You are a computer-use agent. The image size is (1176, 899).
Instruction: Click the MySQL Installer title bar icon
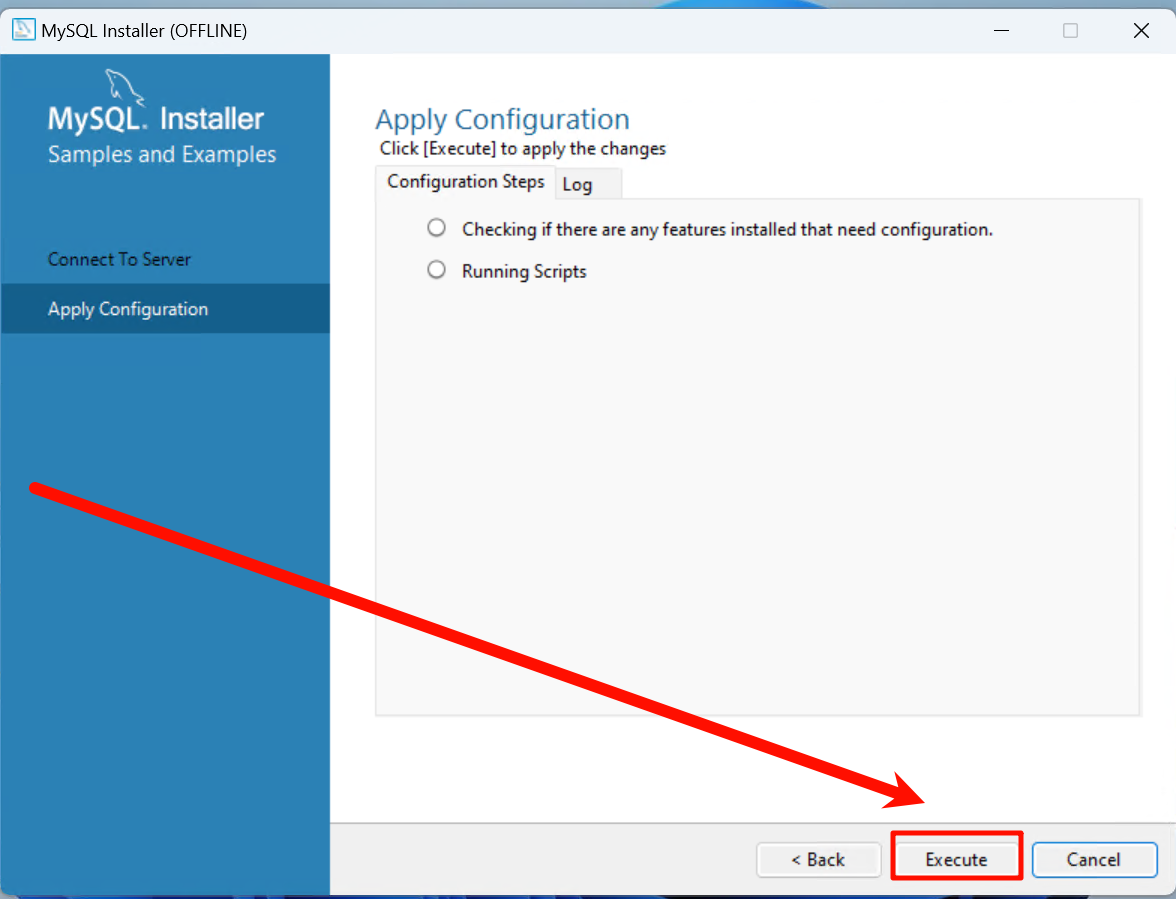[x=23, y=30]
